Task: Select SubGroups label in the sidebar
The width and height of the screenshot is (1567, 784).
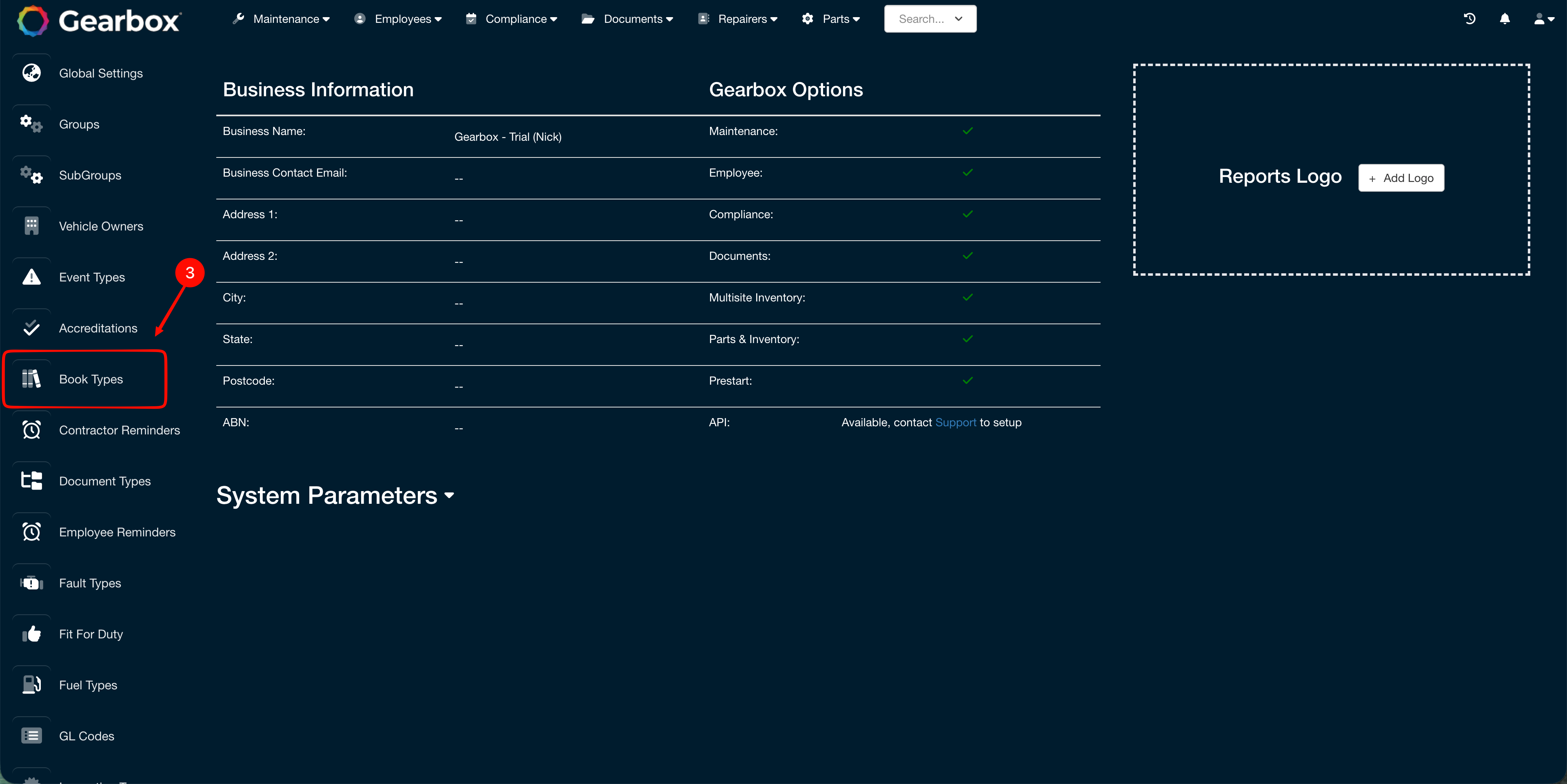Action: click(x=90, y=175)
